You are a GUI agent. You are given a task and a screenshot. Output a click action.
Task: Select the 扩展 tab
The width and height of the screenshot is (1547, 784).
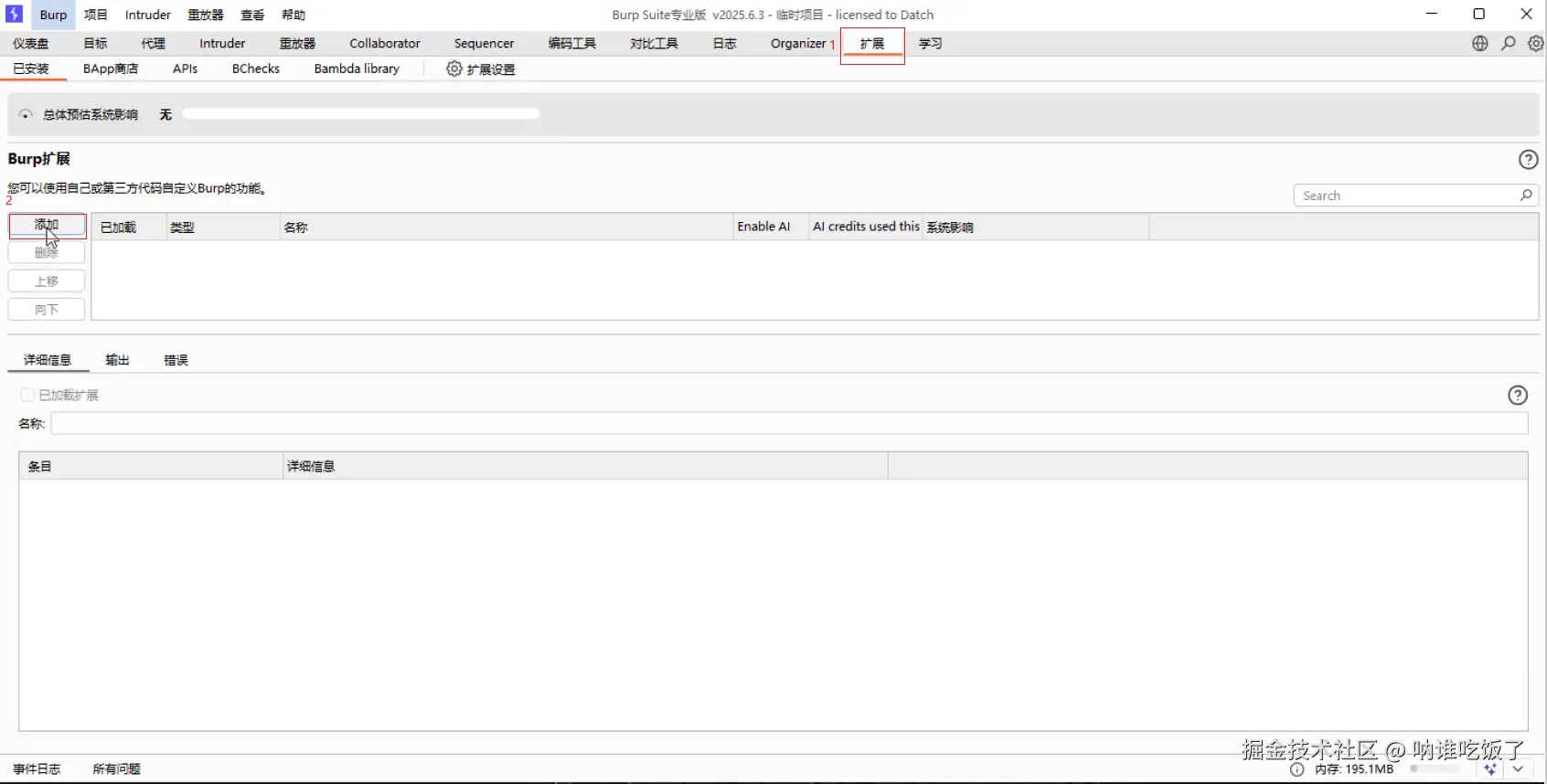pos(872,43)
